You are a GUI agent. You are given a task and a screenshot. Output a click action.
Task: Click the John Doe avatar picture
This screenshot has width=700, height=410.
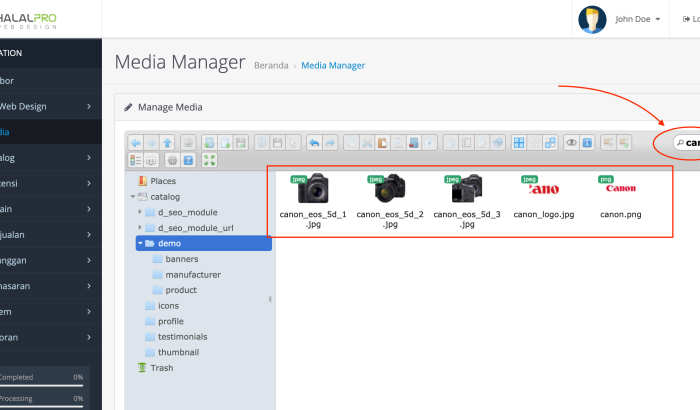[x=592, y=19]
